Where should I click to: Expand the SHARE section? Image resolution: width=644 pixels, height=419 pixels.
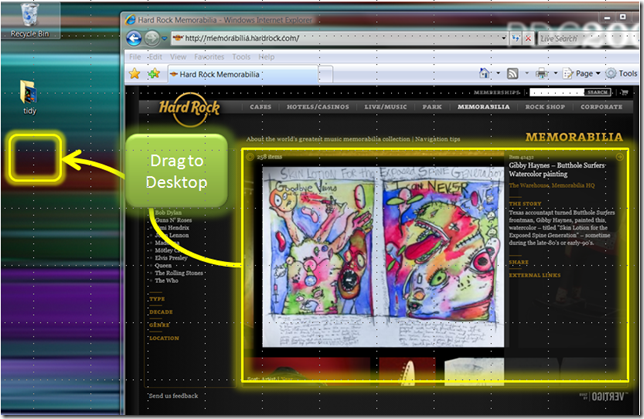coord(519,262)
